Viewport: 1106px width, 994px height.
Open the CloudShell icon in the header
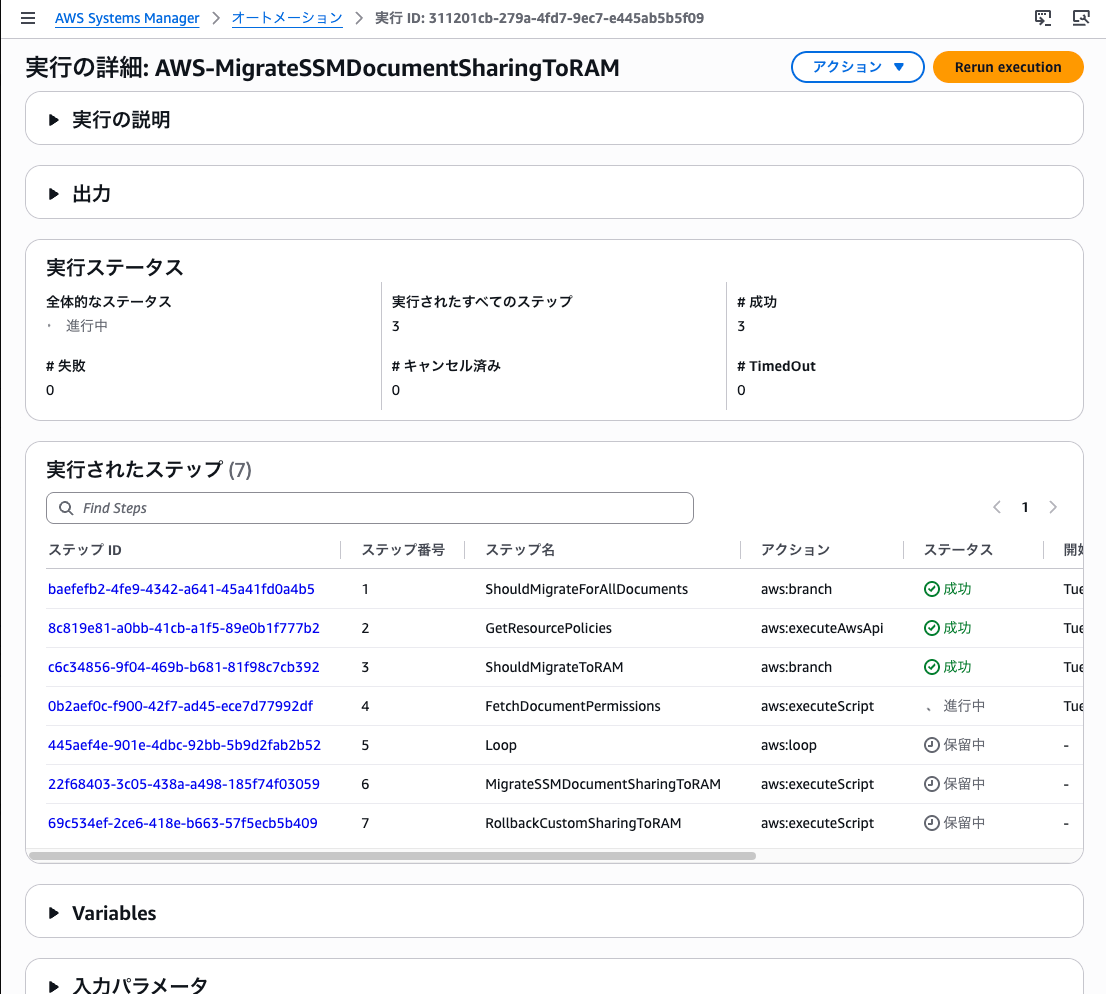pos(1043,18)
